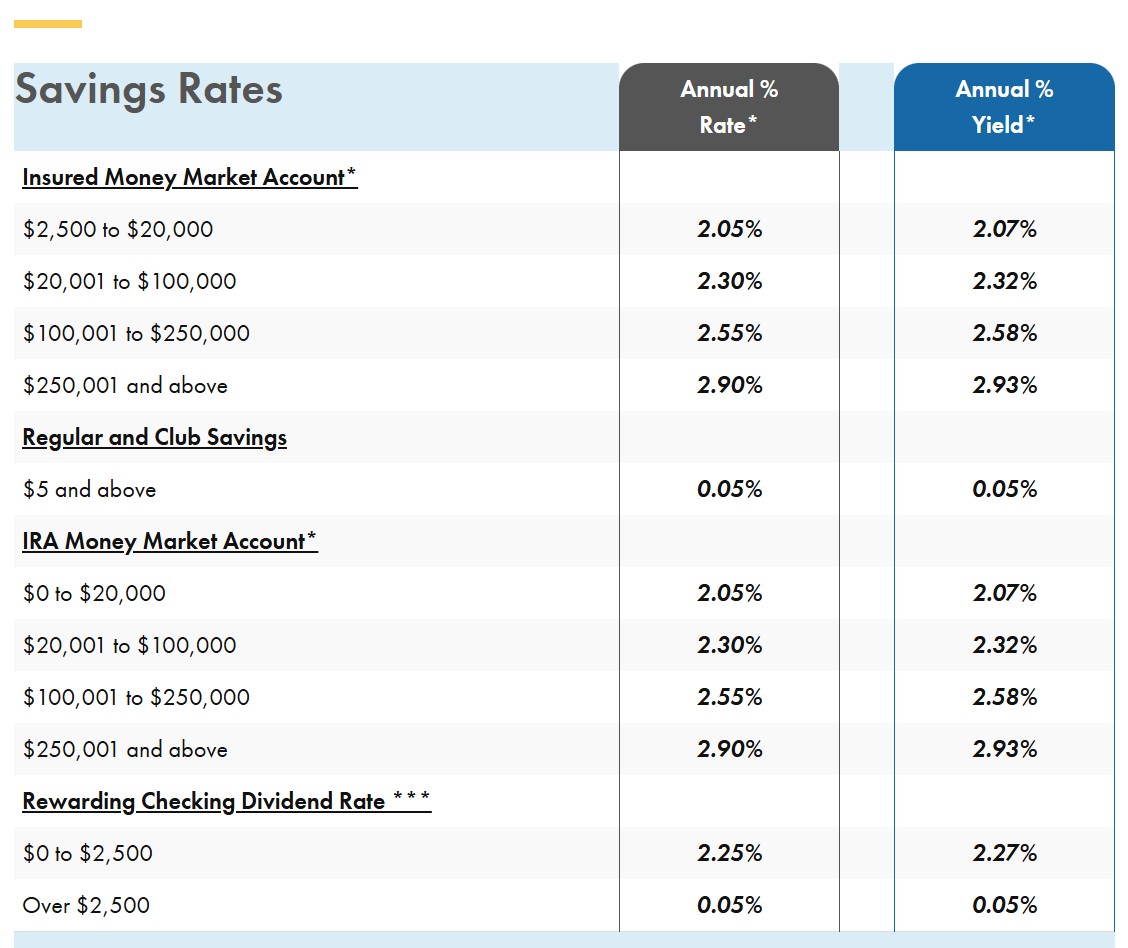Open the IRA Money Market Account link
The width and height of the screenshot is (1128, 948).
[170, 541]
